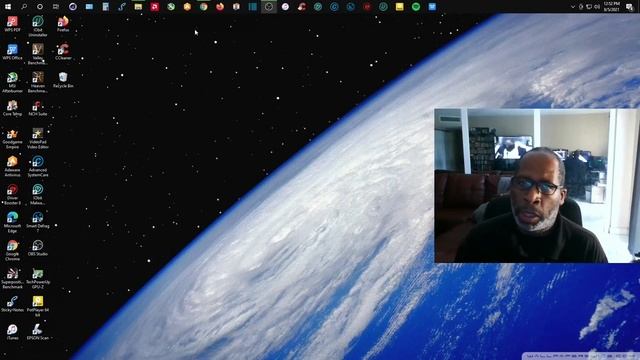Click the EPSON Scan desktop icon

pos(38,332)
